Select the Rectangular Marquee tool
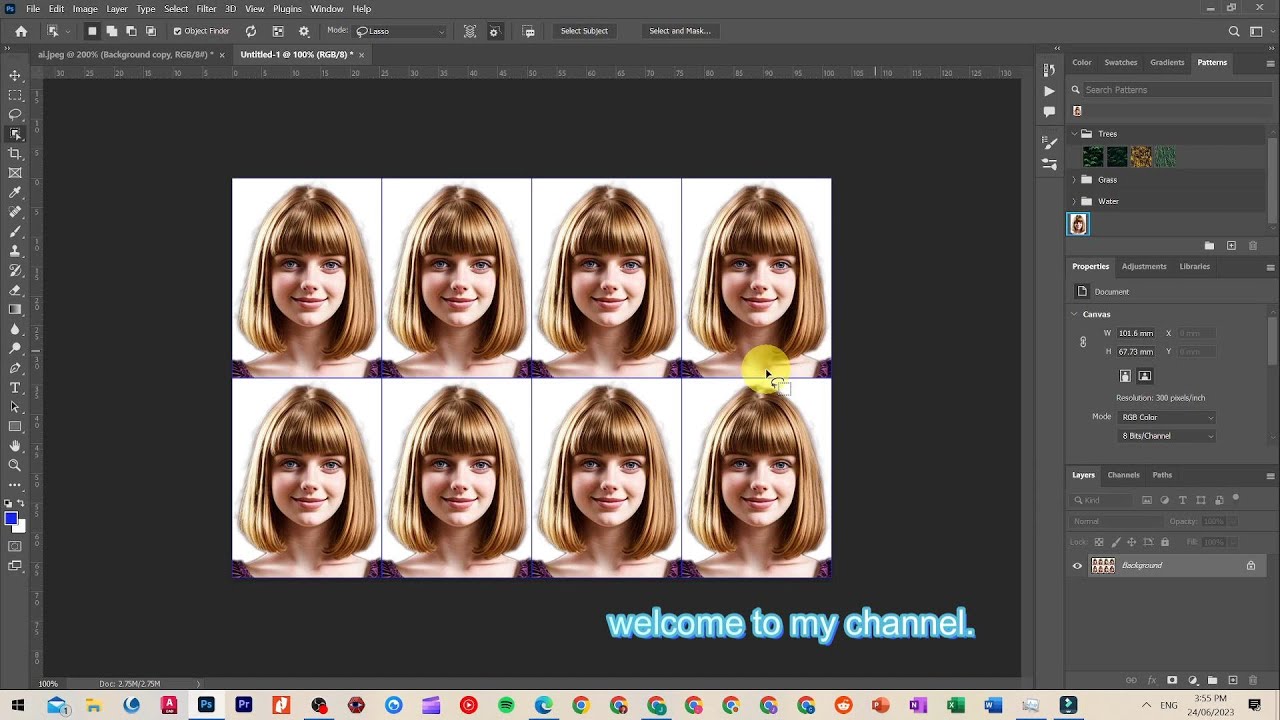The image size is (1280, 720). pyautogui.click(x=15, y=95)
